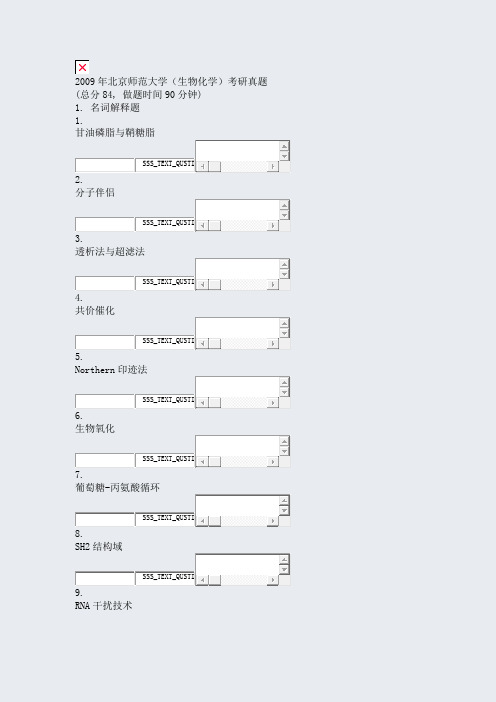The height and width of the screenshot is (702, 496).
Task: Click SSS_TEXT_QUSTI field under 透析法与超滤法
Action: tap(165, 283)
